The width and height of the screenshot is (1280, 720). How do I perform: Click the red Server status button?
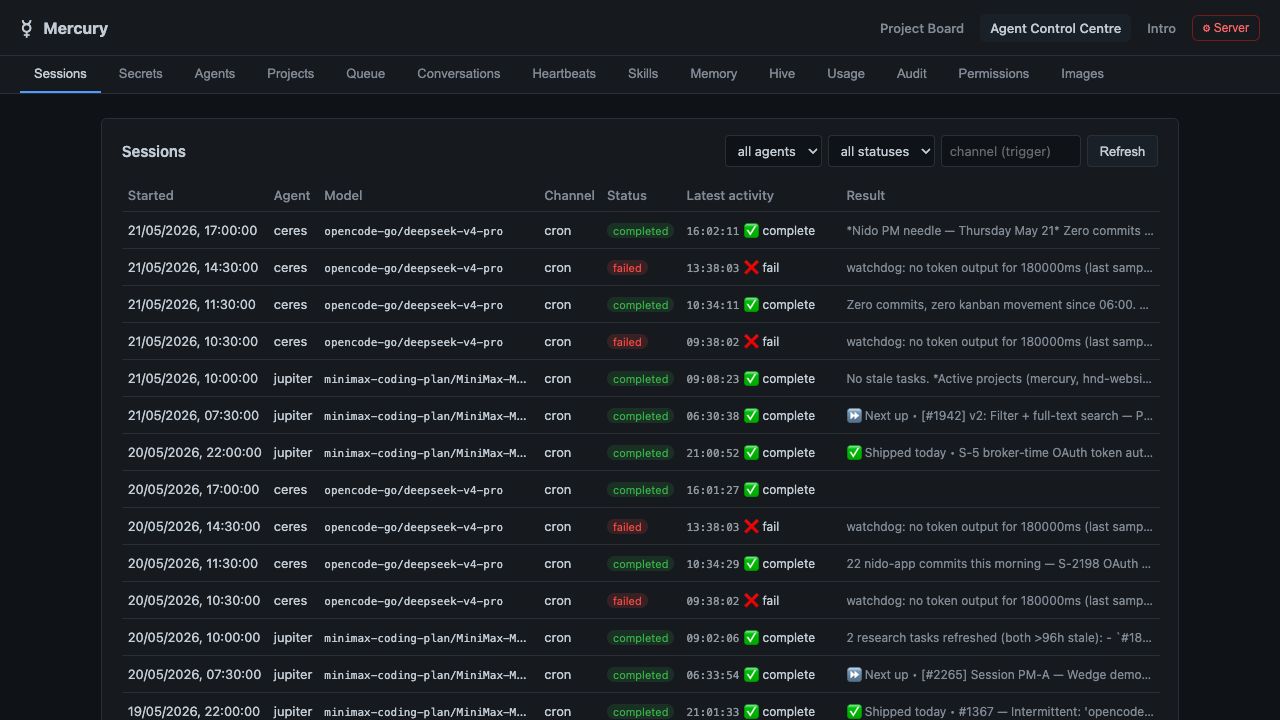[x=1225, y=28]
